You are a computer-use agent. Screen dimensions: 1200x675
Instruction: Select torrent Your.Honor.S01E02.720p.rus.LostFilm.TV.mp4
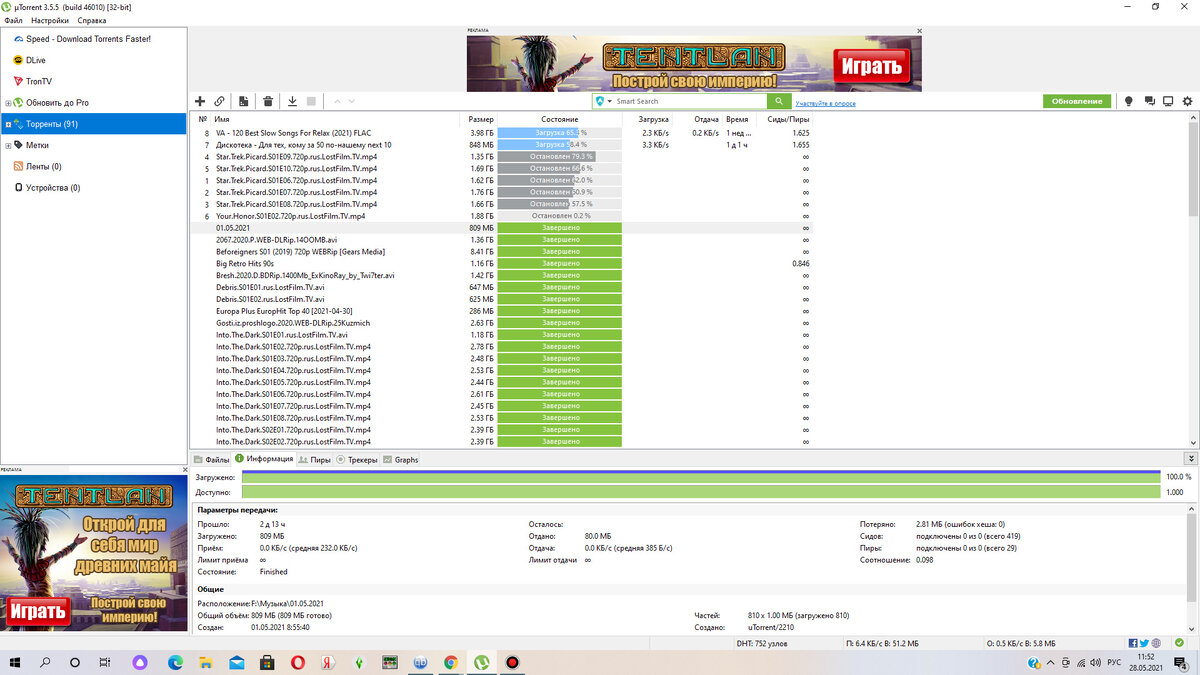(290, 216)
